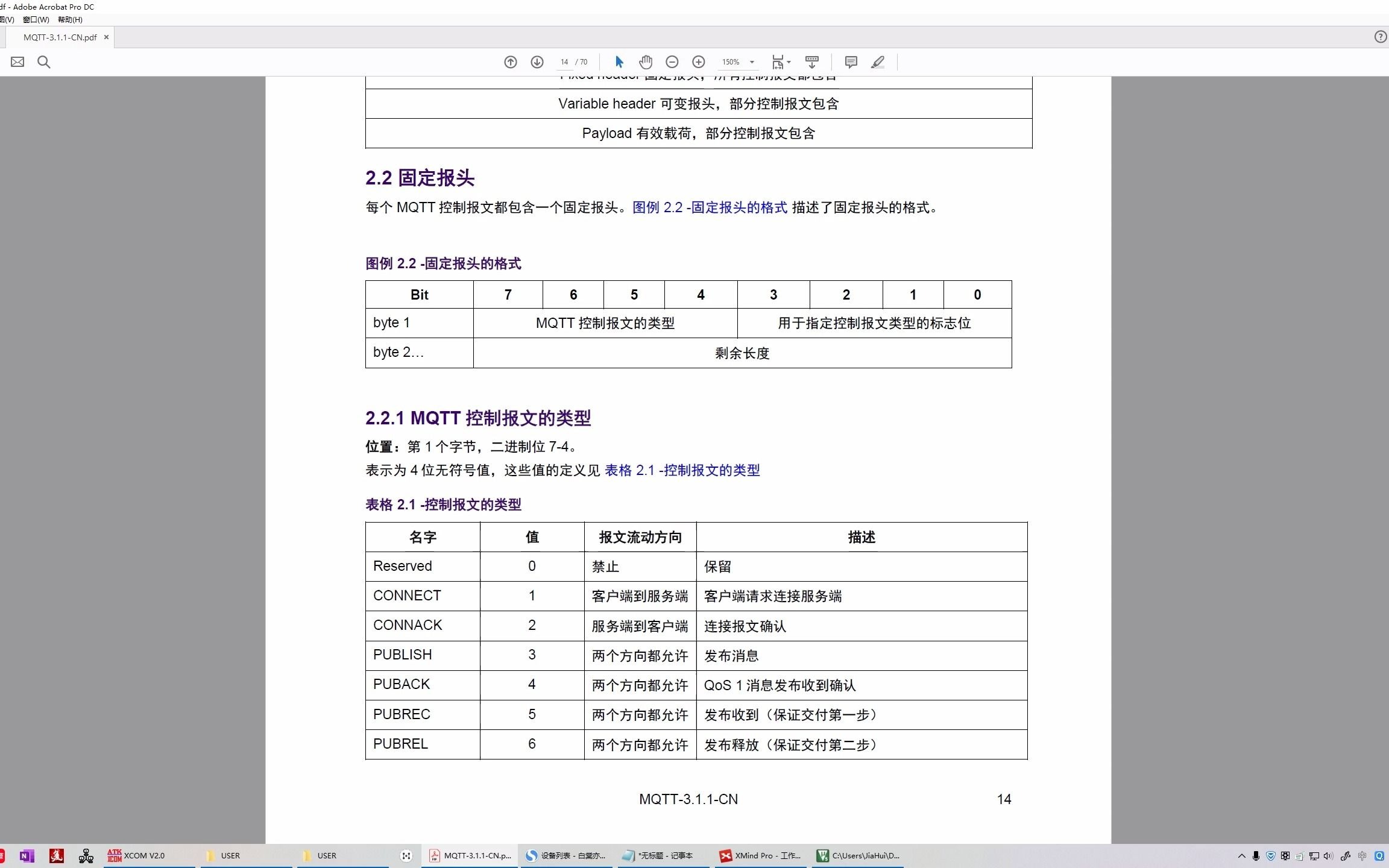The width and height of the screenshot is (1389, 868).
Task: Switch to 设备列表 browser window in taskbar
Action: coord(567,855)
